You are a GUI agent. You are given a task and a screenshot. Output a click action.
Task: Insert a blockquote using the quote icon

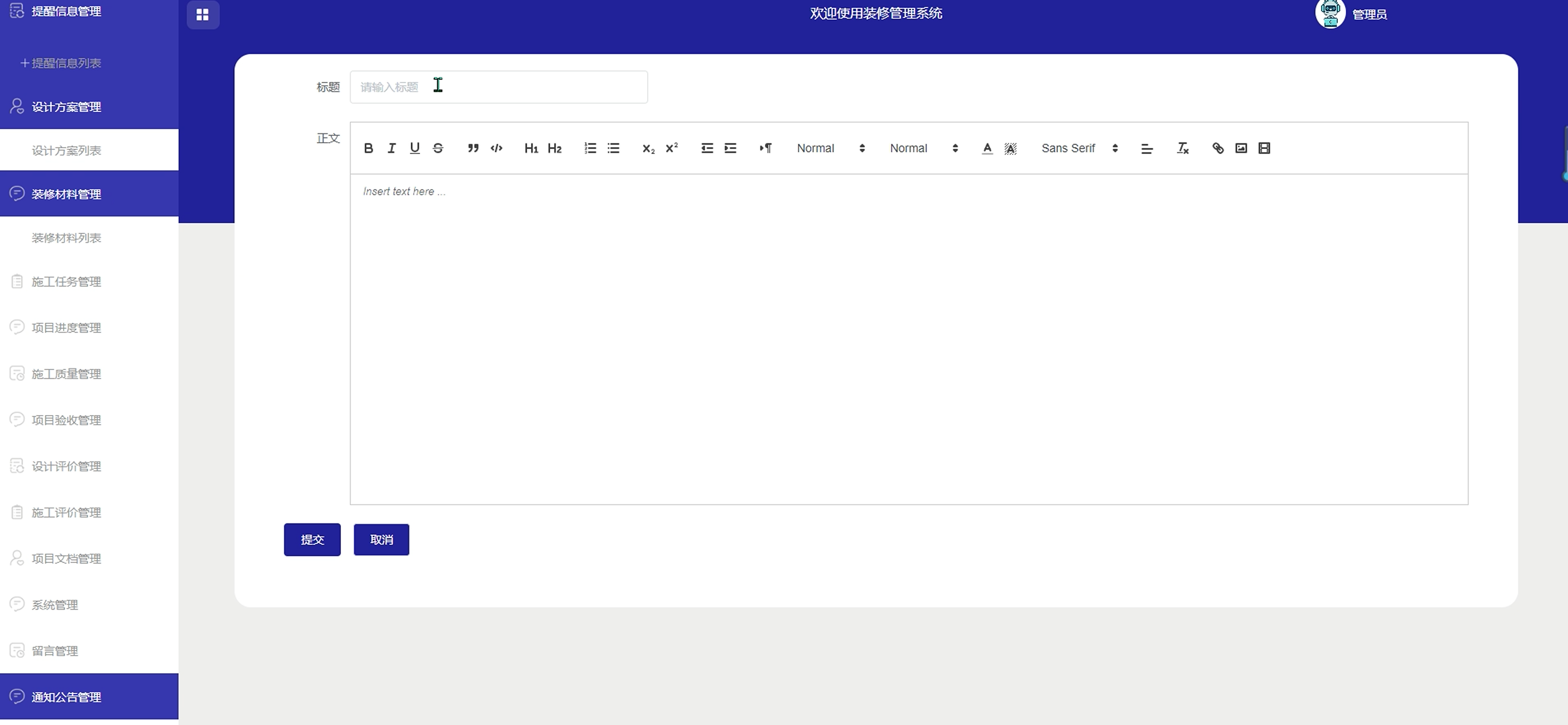pos(473,148)
